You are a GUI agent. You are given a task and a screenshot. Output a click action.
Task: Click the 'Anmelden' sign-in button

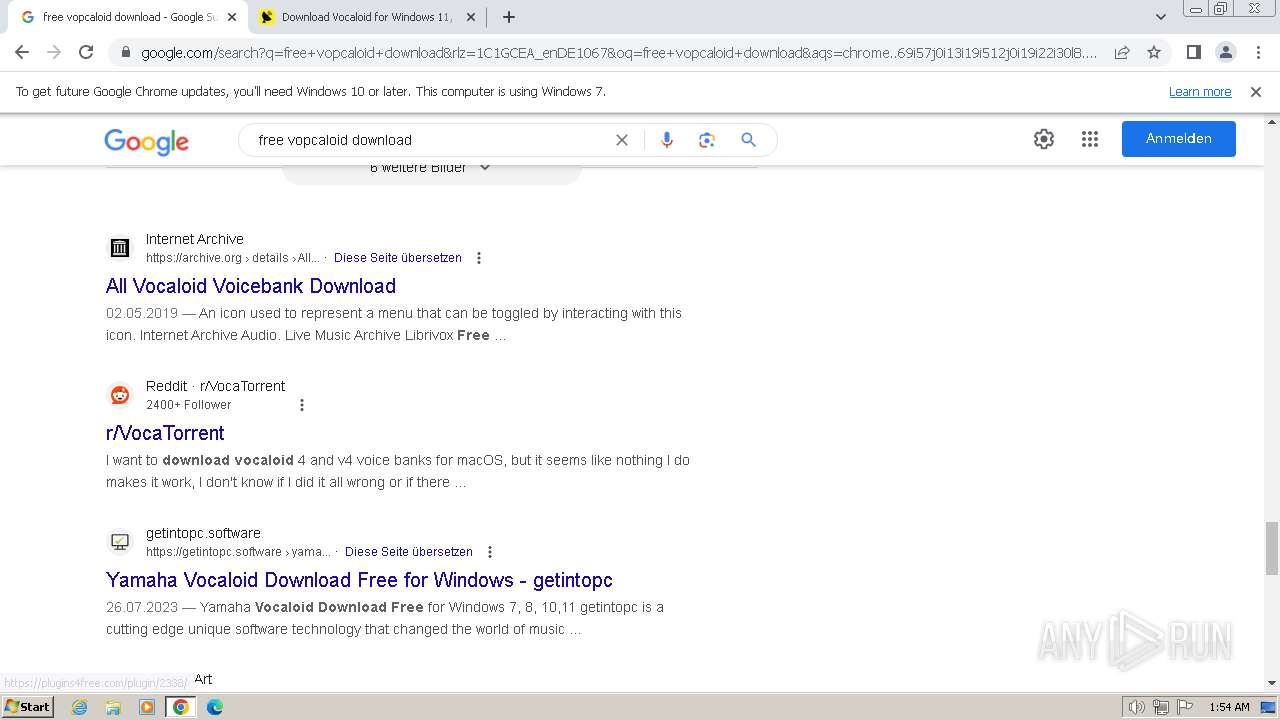[1179, 139]
